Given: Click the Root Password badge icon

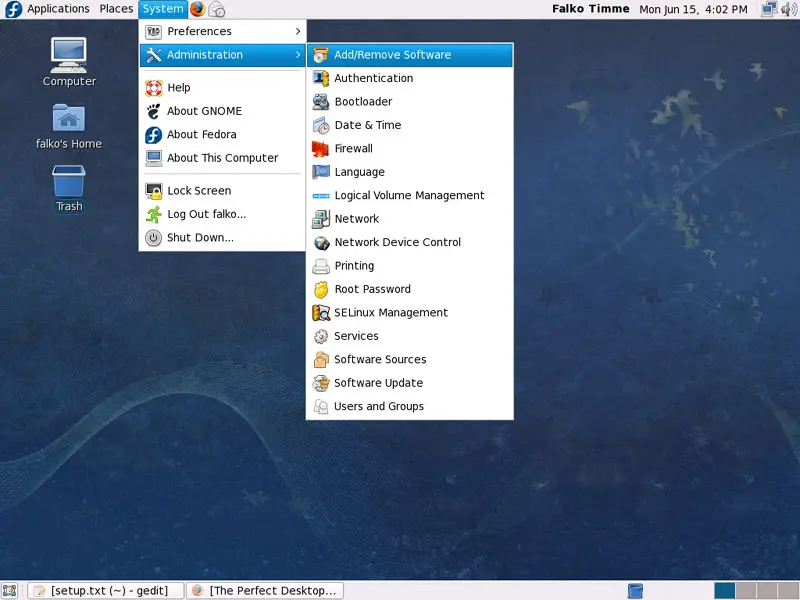Looking at the screenshot, I should (x=321, y=289).
